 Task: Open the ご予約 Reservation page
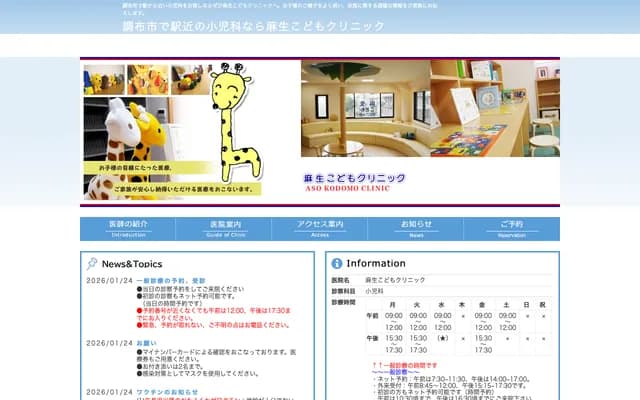[511, 228]
